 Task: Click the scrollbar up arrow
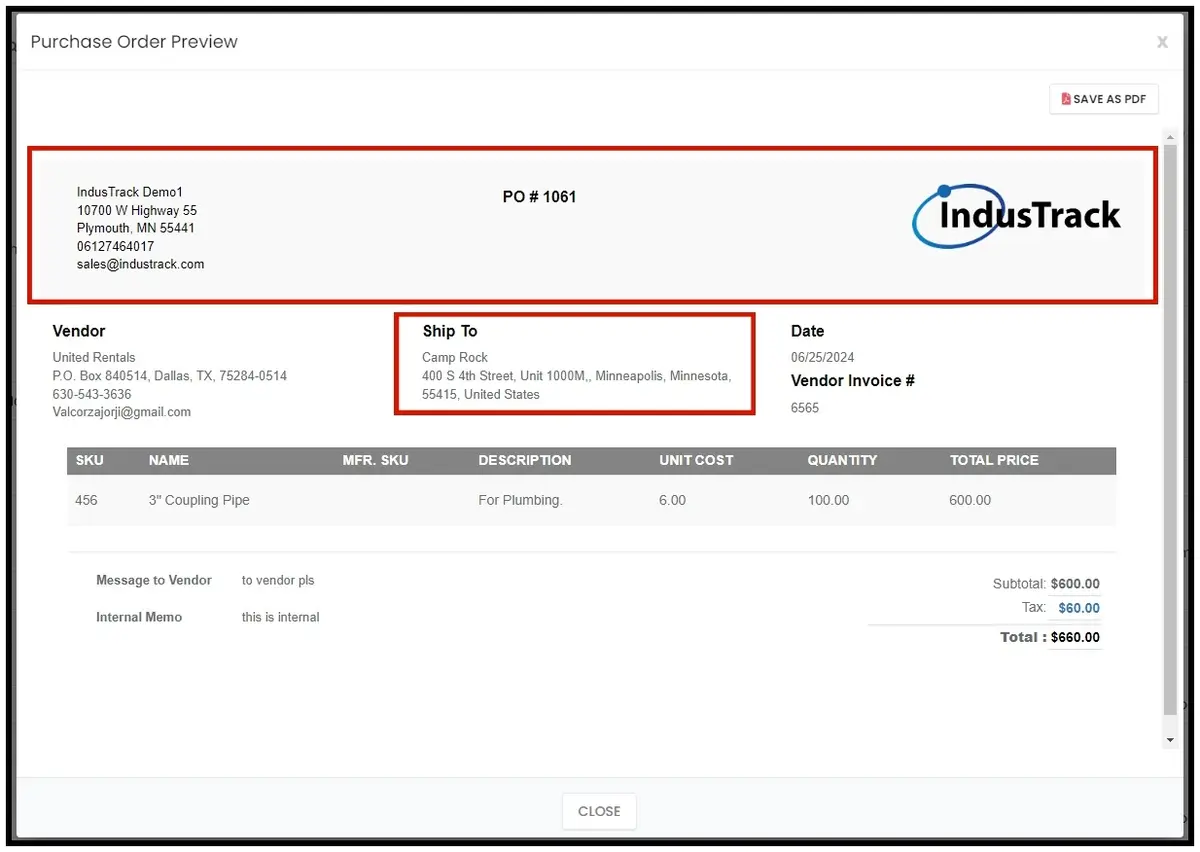click(1171, 135)
